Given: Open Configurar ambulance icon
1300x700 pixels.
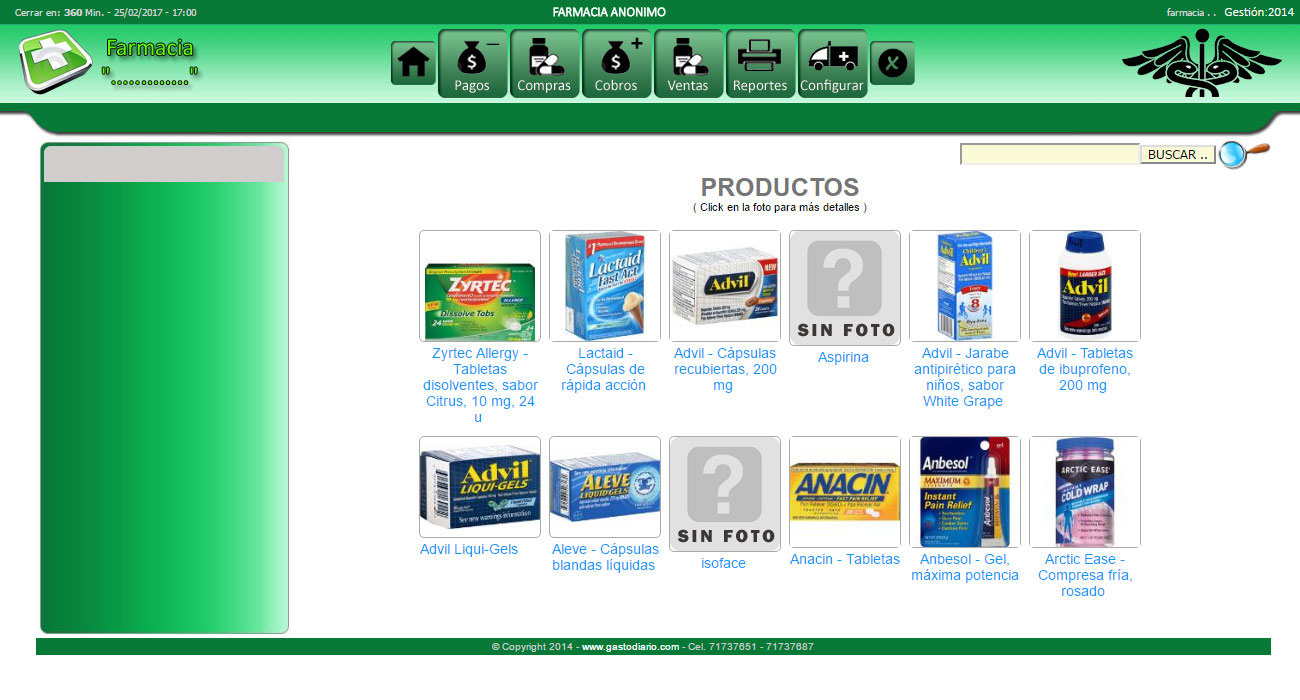Looking at the screenshot, I should pos(832,64).
